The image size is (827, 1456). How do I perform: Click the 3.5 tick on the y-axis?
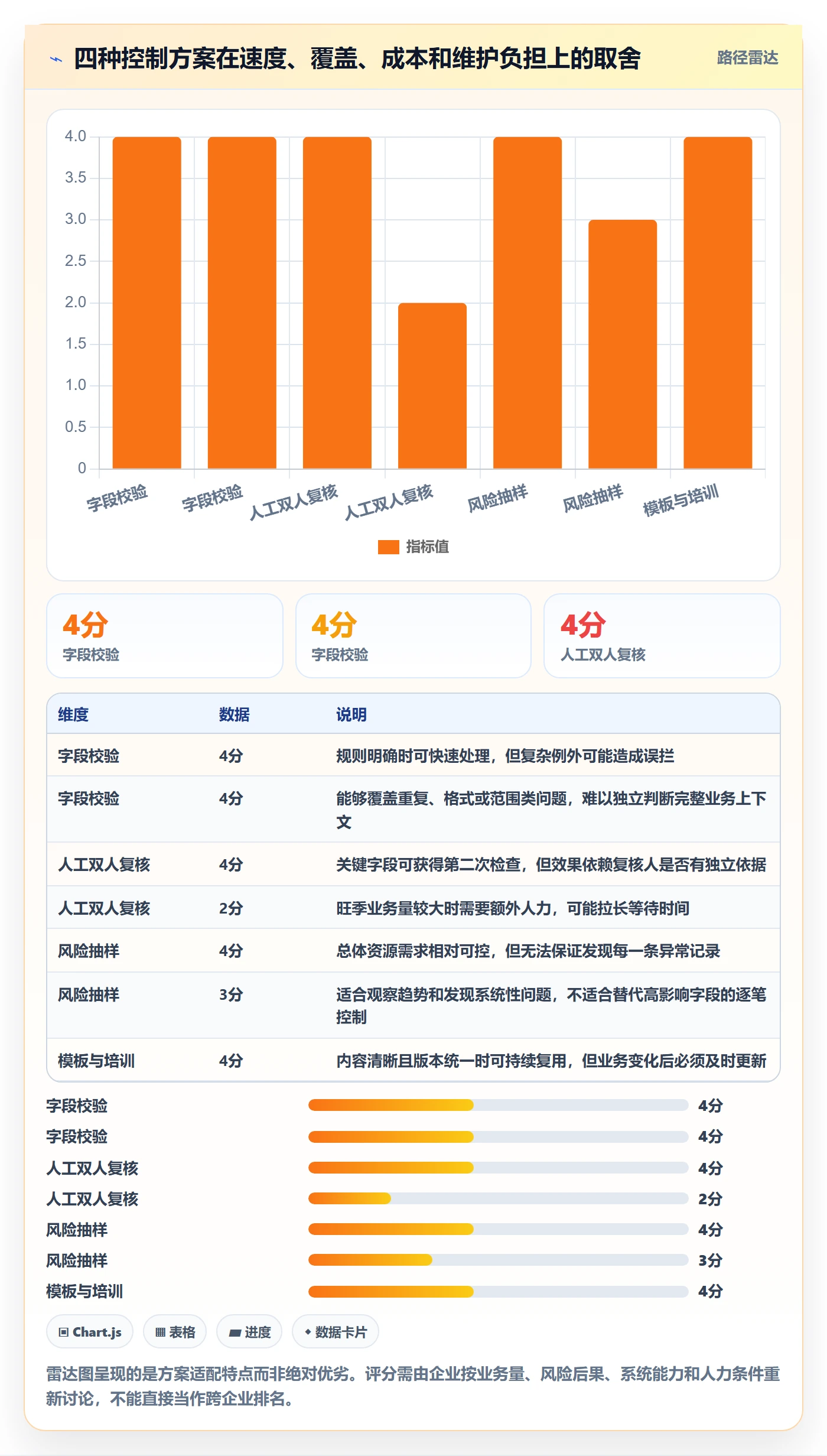click(x=76, y=178)
